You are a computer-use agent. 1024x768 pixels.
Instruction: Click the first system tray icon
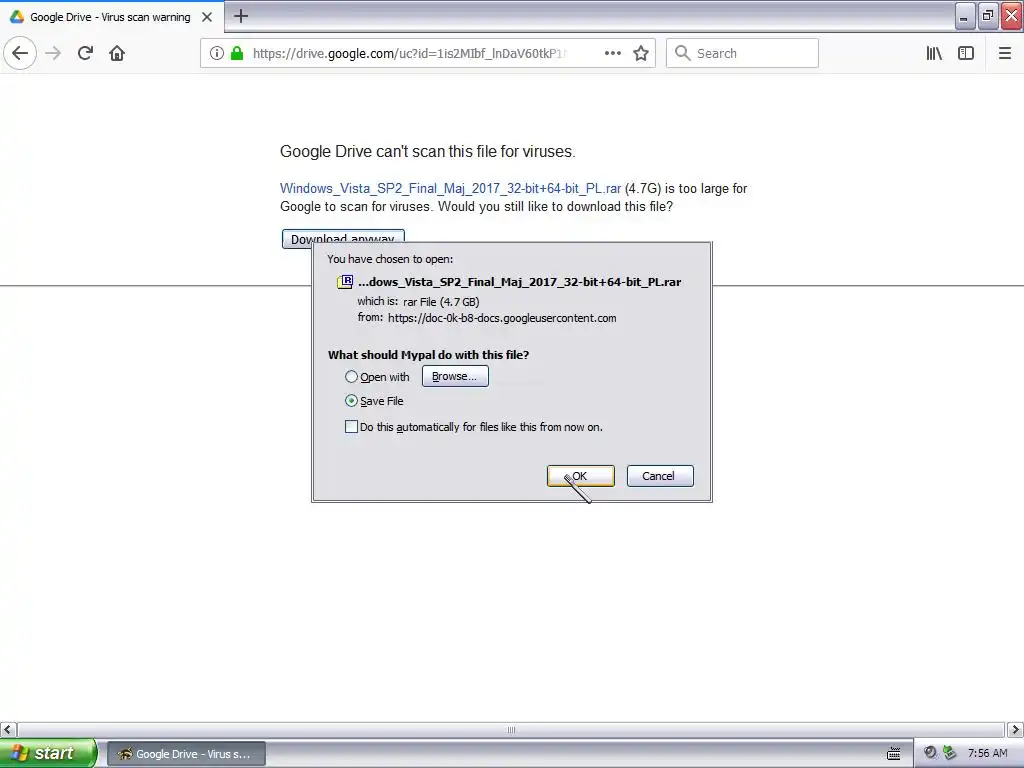tap(930, 753)
